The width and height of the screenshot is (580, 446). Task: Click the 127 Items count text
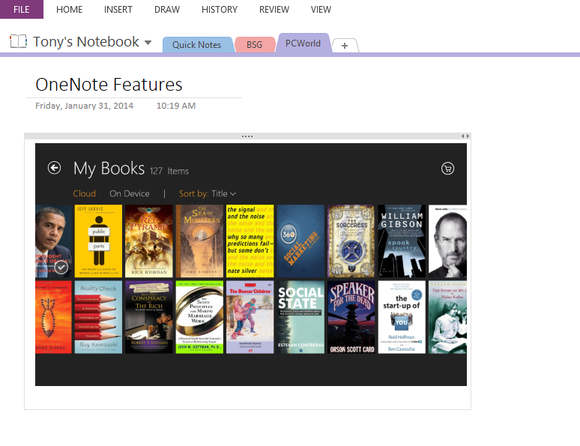[169, 171]
